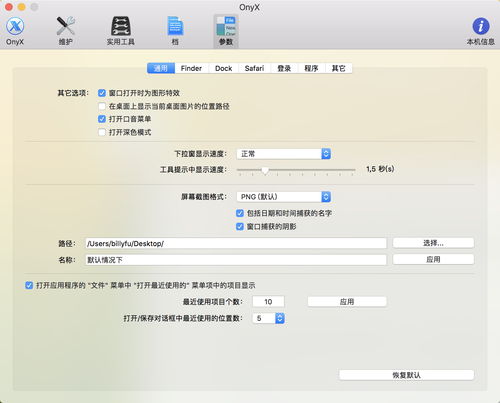Screen dimensions: 500x403
Task: Click the 恢复默认 restore defaults button
Action: pyautogui.click(x=406, y=375)
